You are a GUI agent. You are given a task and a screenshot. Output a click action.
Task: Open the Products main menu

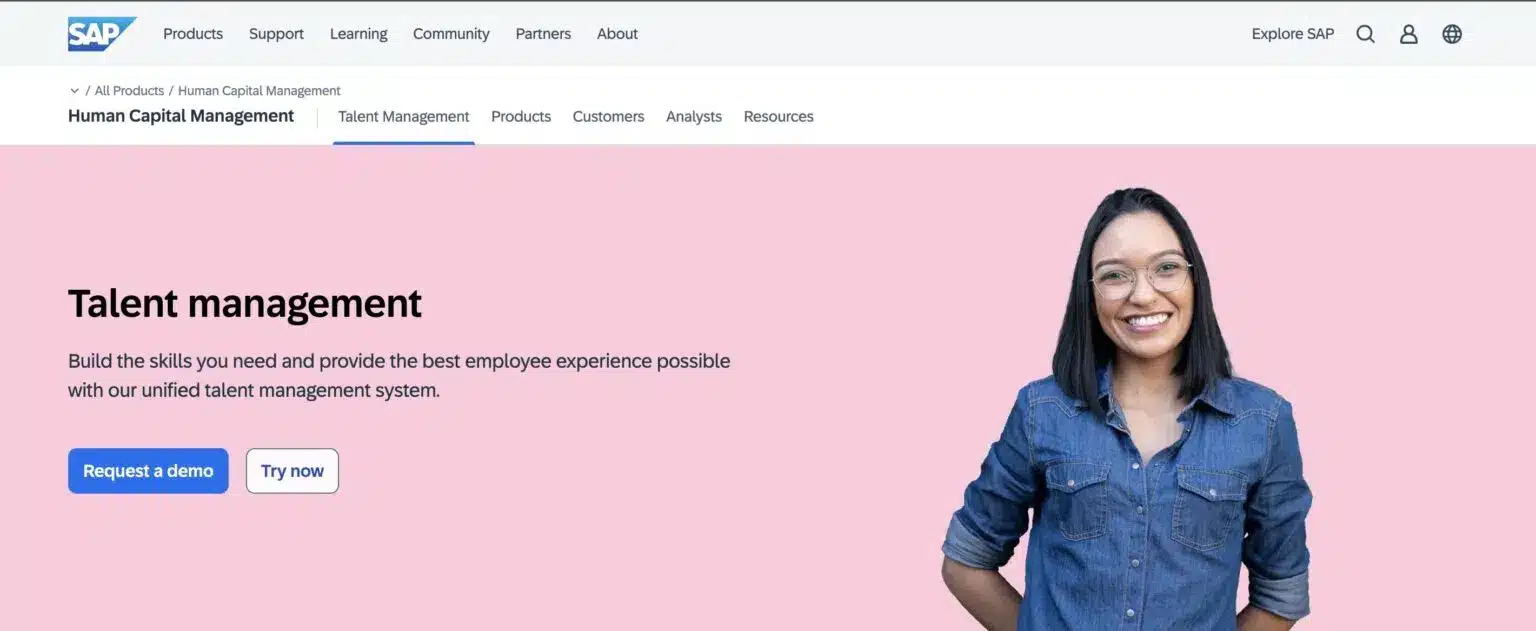coord(193,34)
